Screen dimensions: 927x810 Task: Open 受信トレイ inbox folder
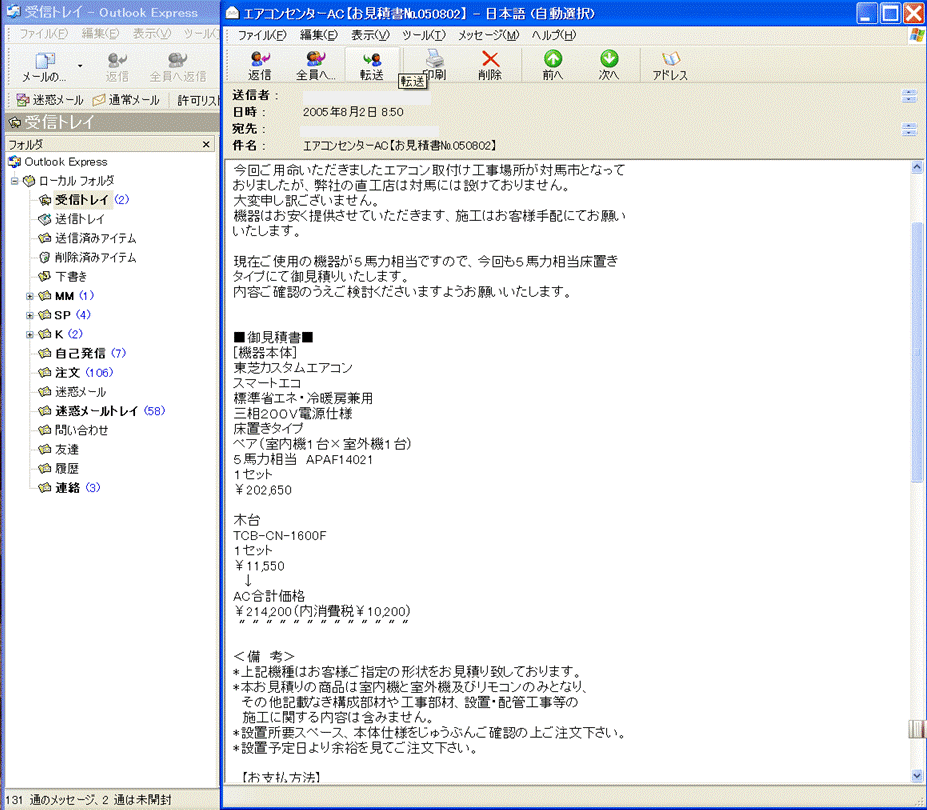pos(83,200)
